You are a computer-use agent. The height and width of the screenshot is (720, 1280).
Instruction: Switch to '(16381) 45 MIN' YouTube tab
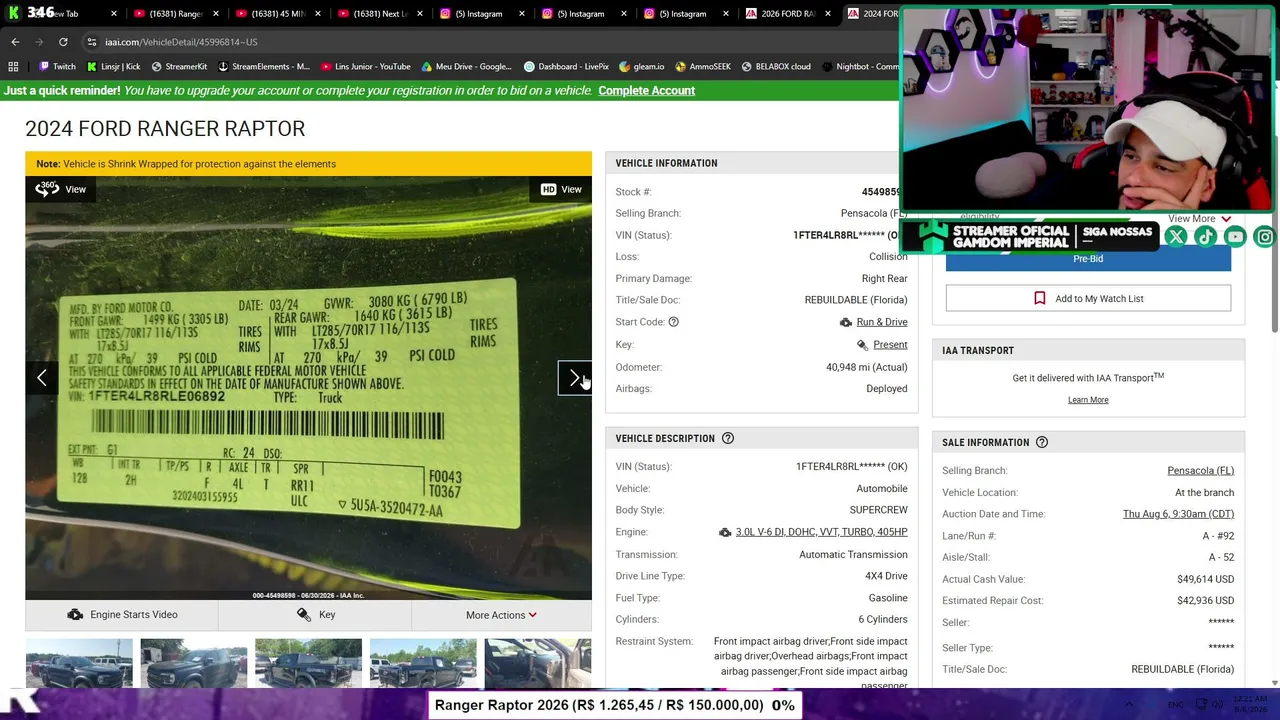pos(279,14)
